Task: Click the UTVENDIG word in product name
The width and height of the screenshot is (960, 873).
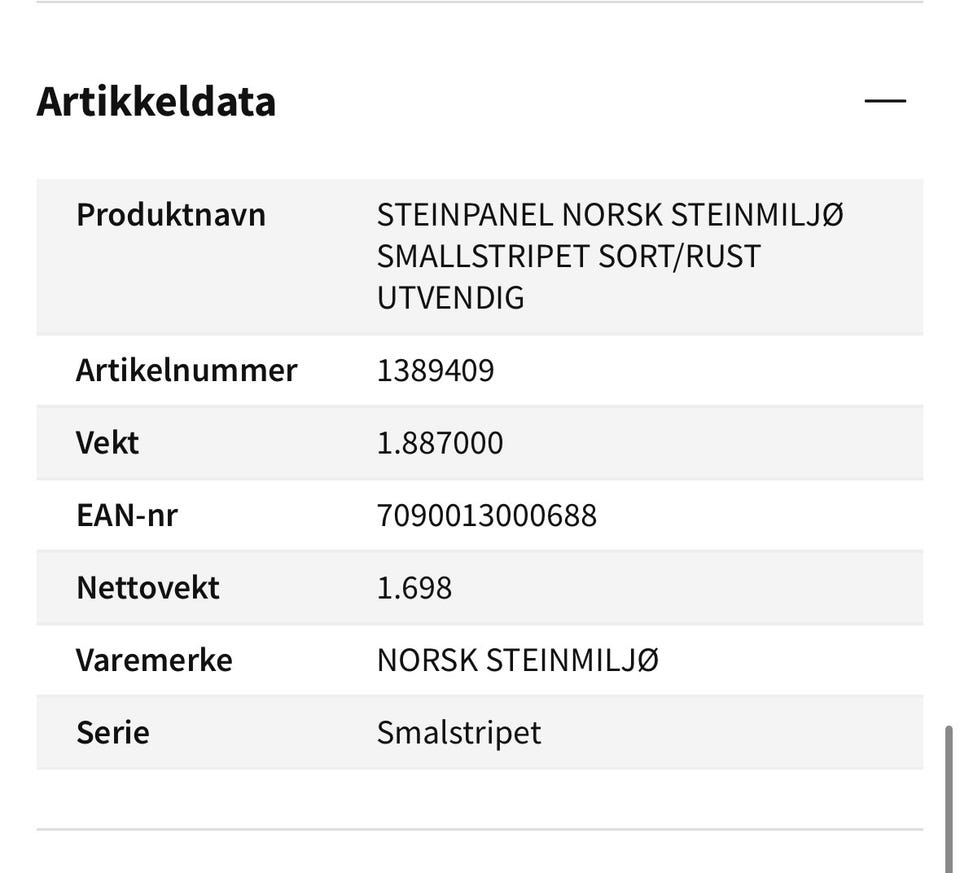Action: point(451,298)
